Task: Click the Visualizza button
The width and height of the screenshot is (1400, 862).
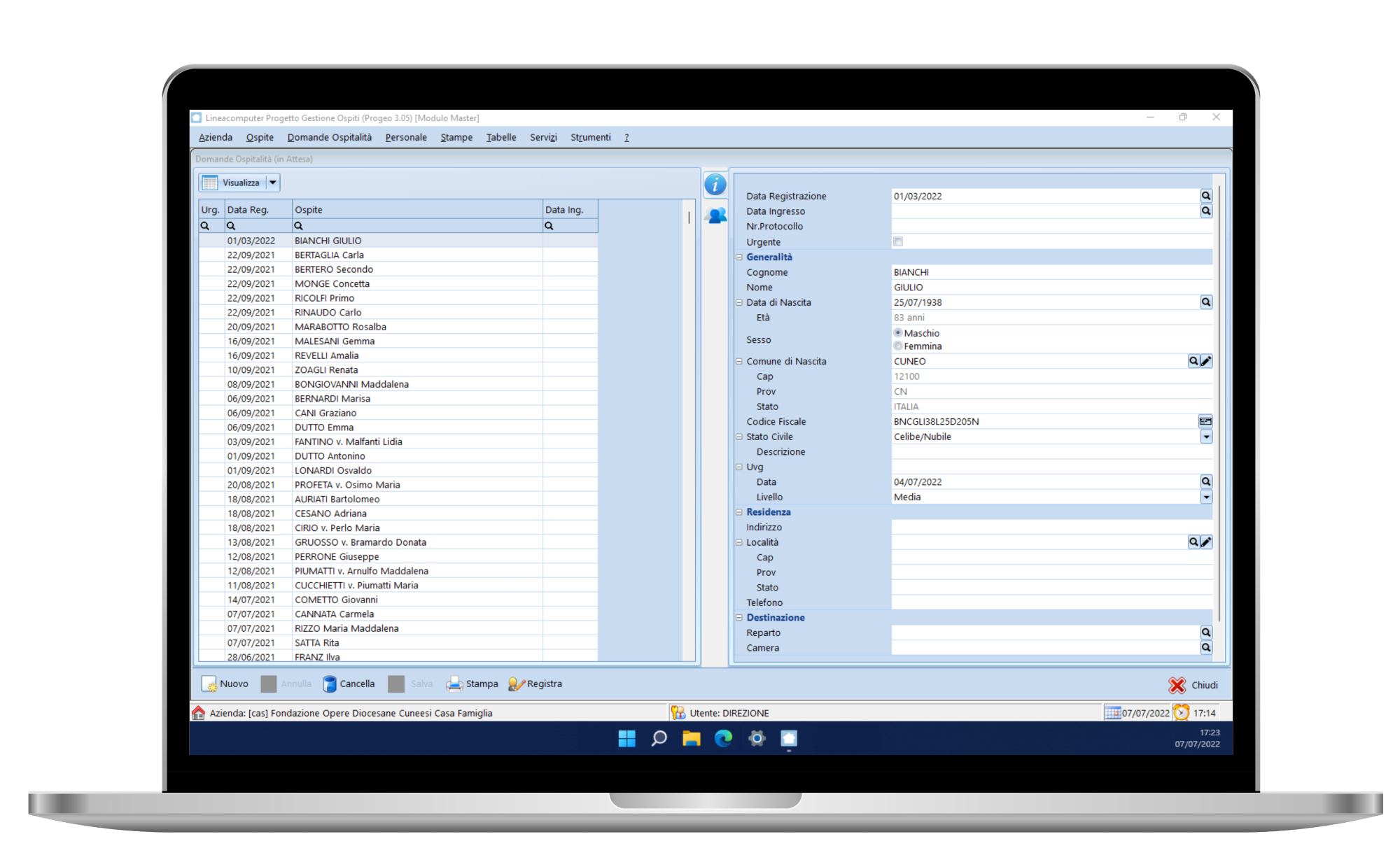Action: pos(232,183)
